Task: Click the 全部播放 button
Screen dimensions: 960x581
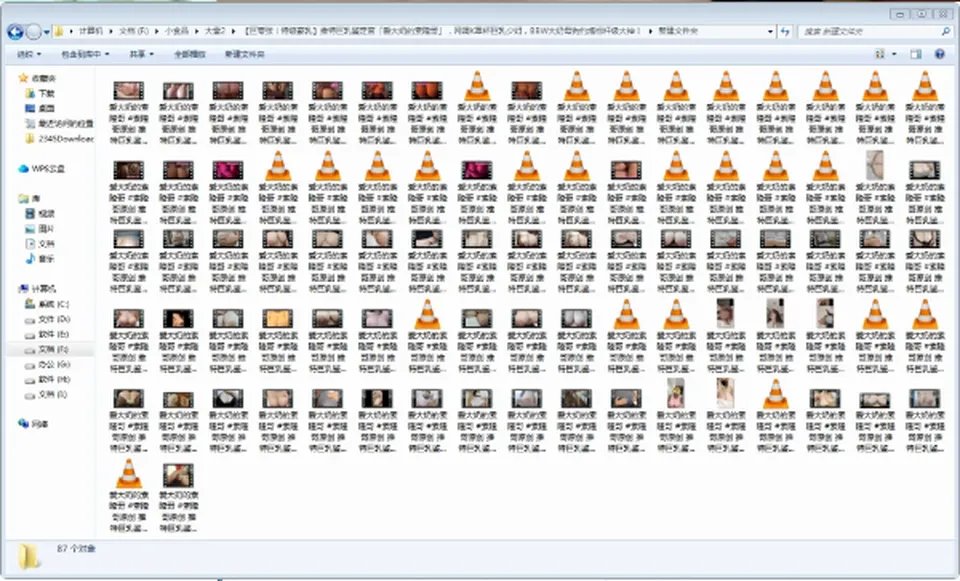Action: point(190,54)
